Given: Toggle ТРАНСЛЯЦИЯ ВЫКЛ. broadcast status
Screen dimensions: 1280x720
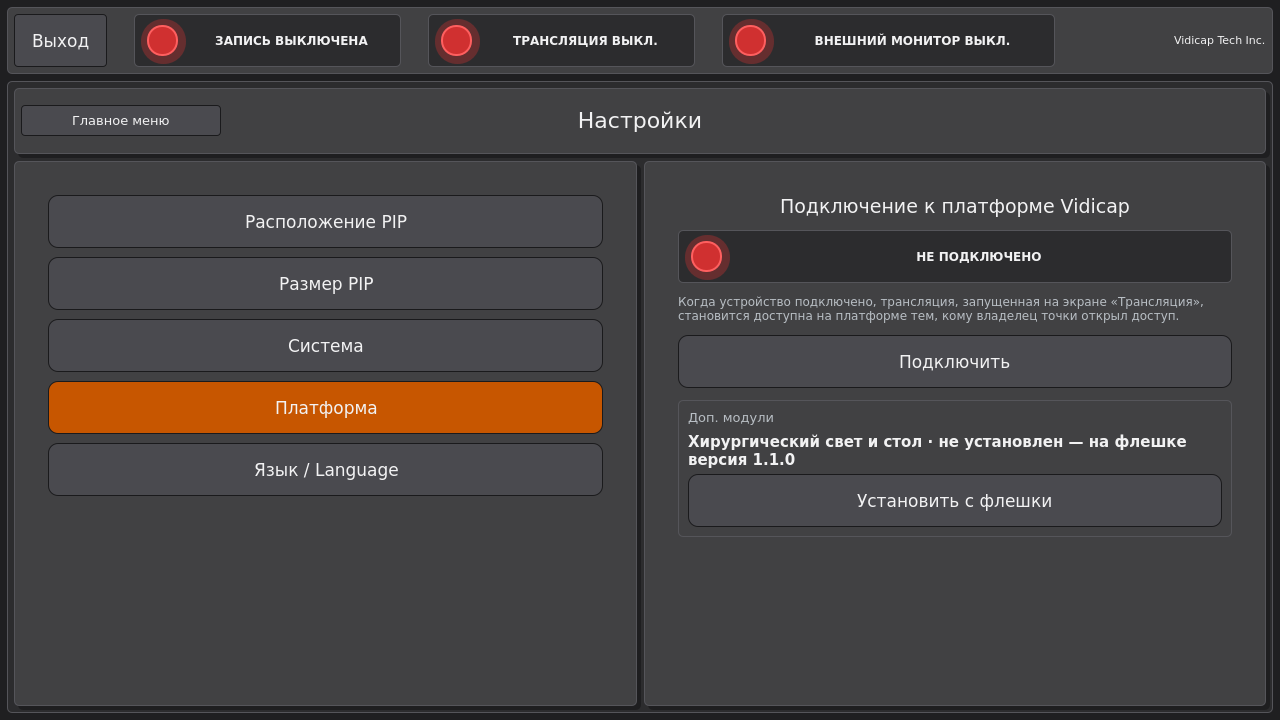Looking at the screenshot, I should [561, 41].
